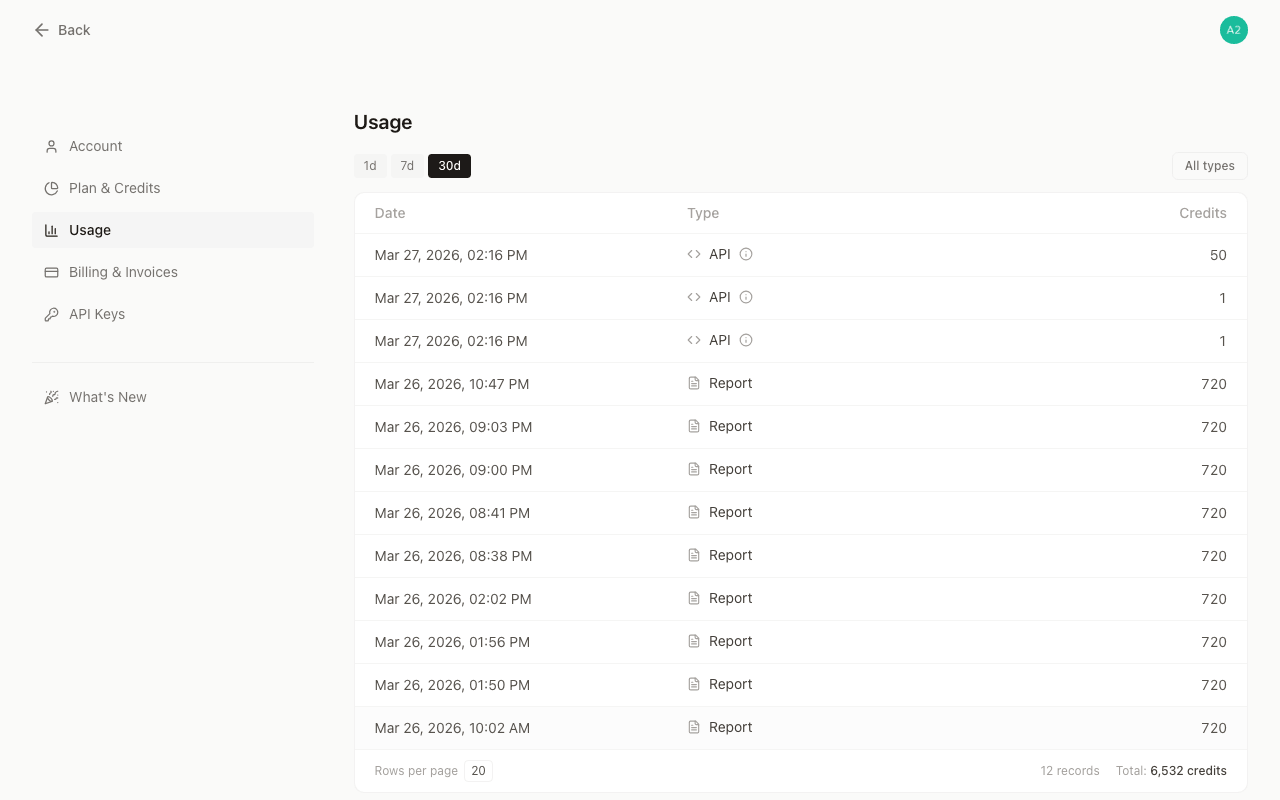Select the 10:02 AM Report row
The image size is (1280, 800).
click(800, 728)
